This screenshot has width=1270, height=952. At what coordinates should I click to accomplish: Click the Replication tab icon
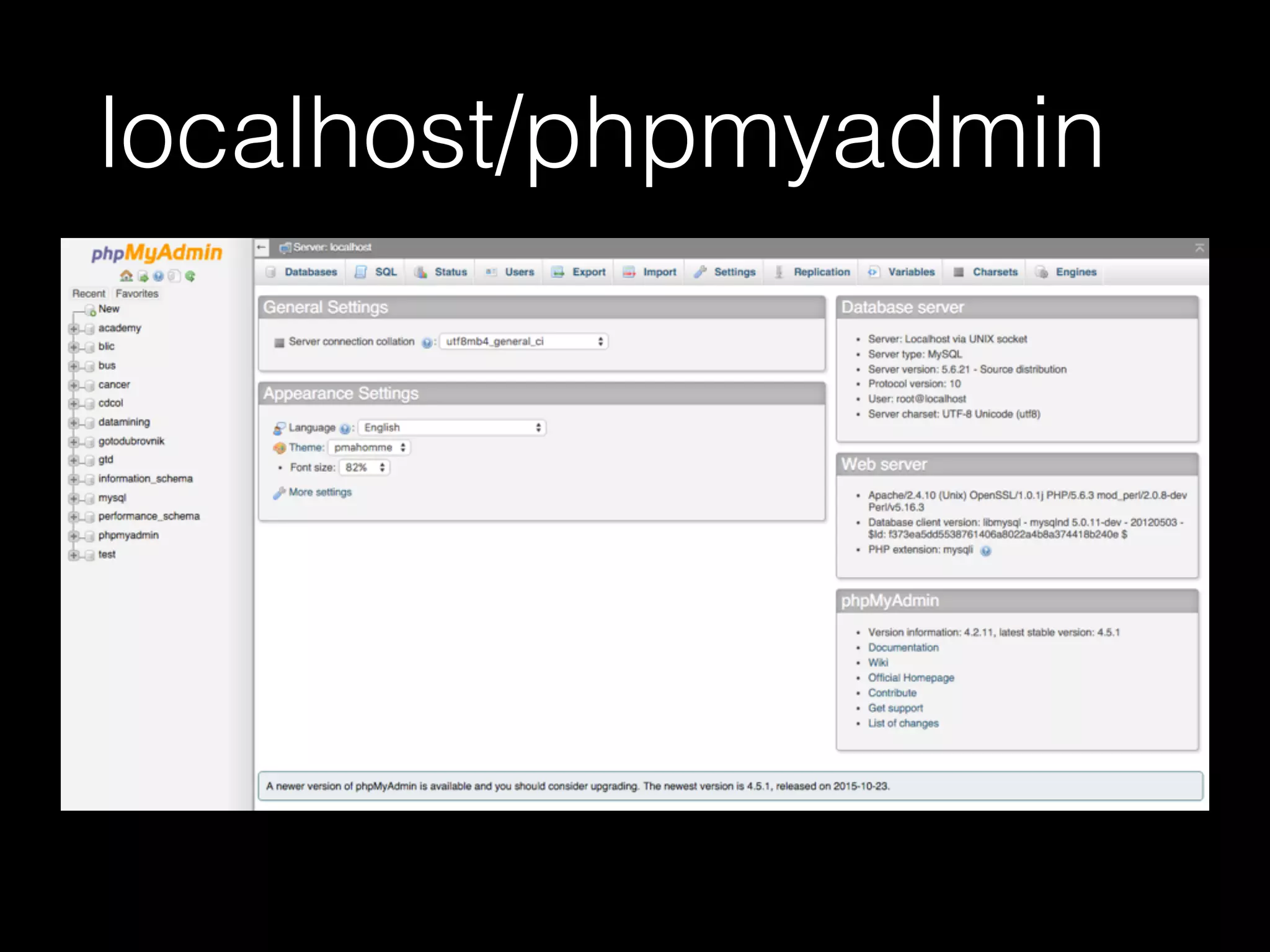pos(779,272)
